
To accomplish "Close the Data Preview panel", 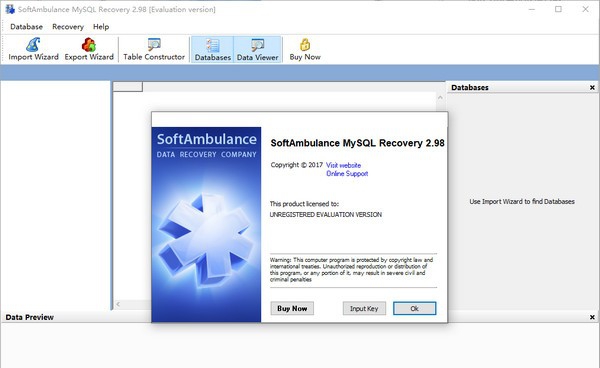I will tap(592, 317).
